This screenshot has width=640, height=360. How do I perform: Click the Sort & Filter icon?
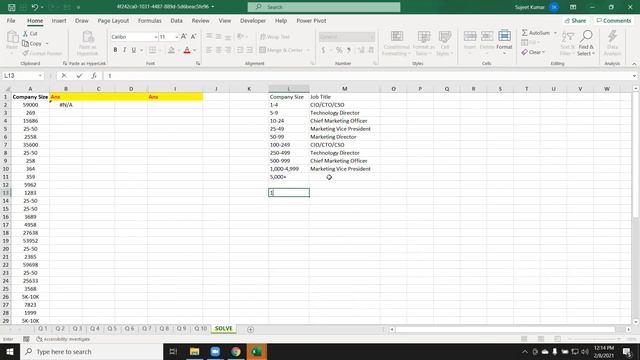click(x=568, y=37)
